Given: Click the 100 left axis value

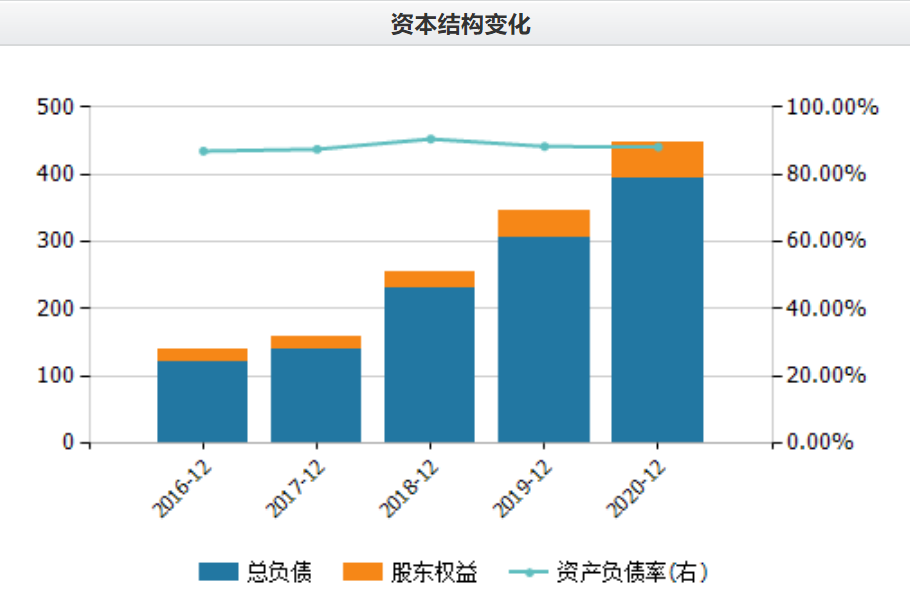Looking at the screenshot, I should pos(56,375).
